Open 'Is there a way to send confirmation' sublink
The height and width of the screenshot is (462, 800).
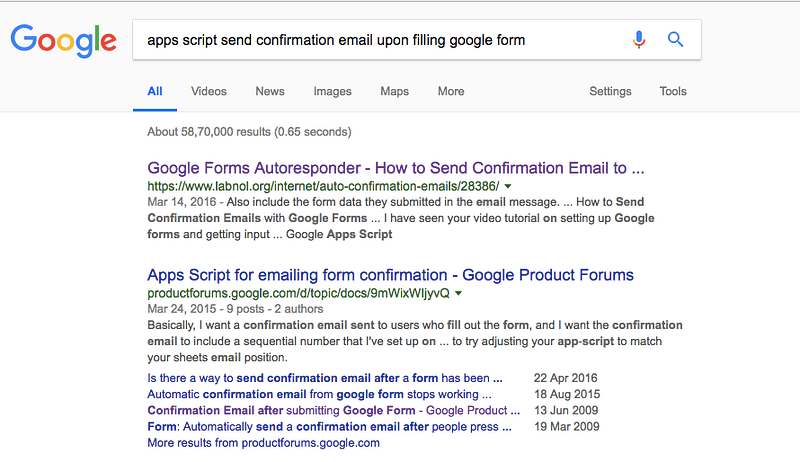(324, 379)
